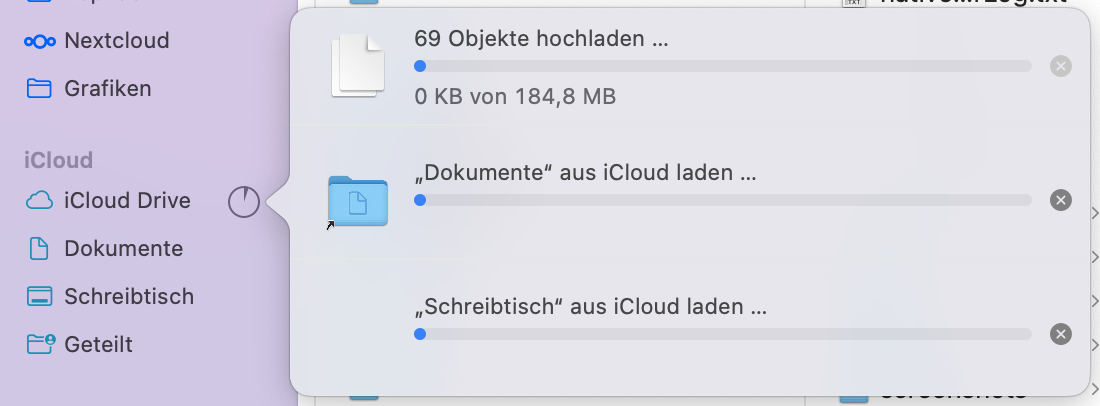1100x406 pixels.
Task: Click the iCloud sync progress pie icon
Action: click(244, 202)
